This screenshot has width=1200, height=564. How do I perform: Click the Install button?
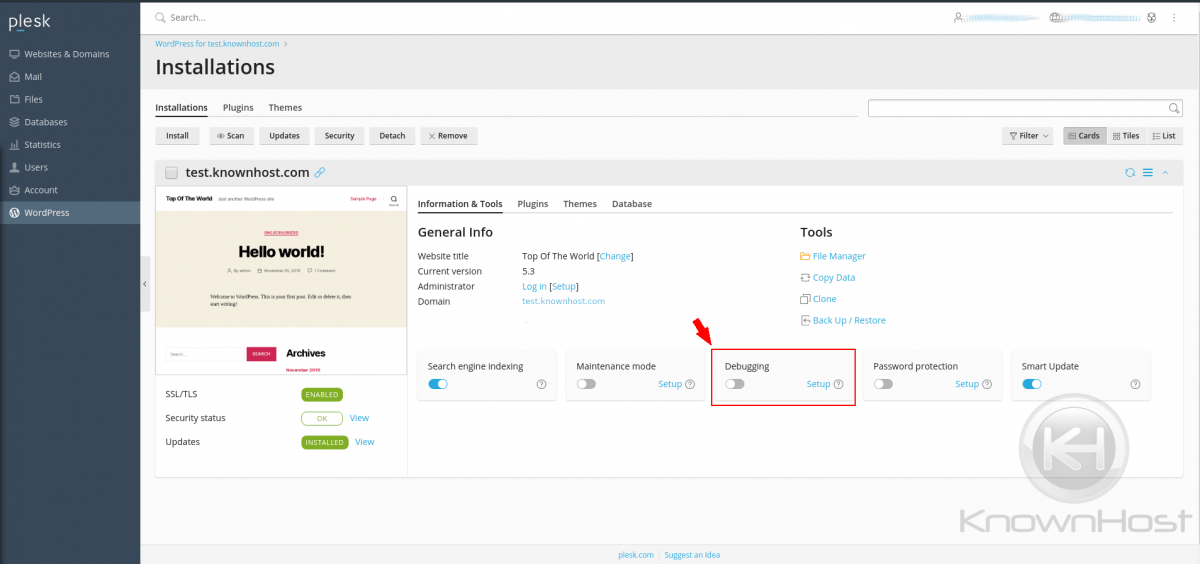coord(177,135)
